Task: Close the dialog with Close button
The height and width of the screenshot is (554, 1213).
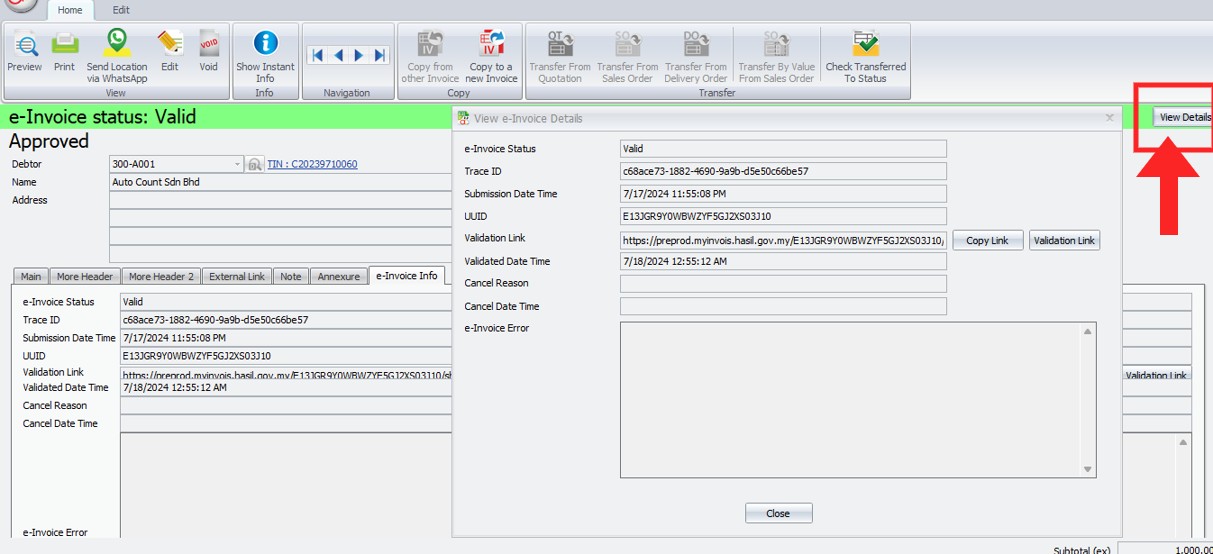Action: tap(778, 513)
